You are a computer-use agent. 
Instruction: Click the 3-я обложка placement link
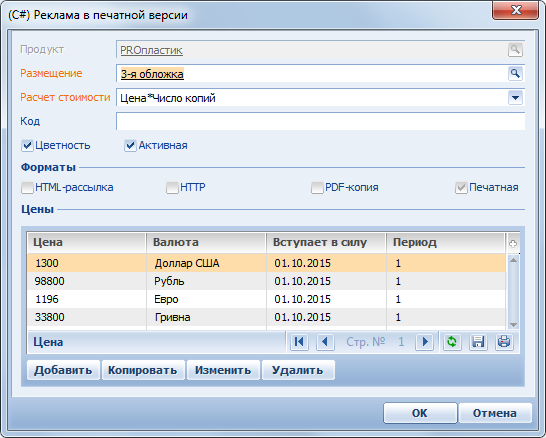(x=152, y=74)
